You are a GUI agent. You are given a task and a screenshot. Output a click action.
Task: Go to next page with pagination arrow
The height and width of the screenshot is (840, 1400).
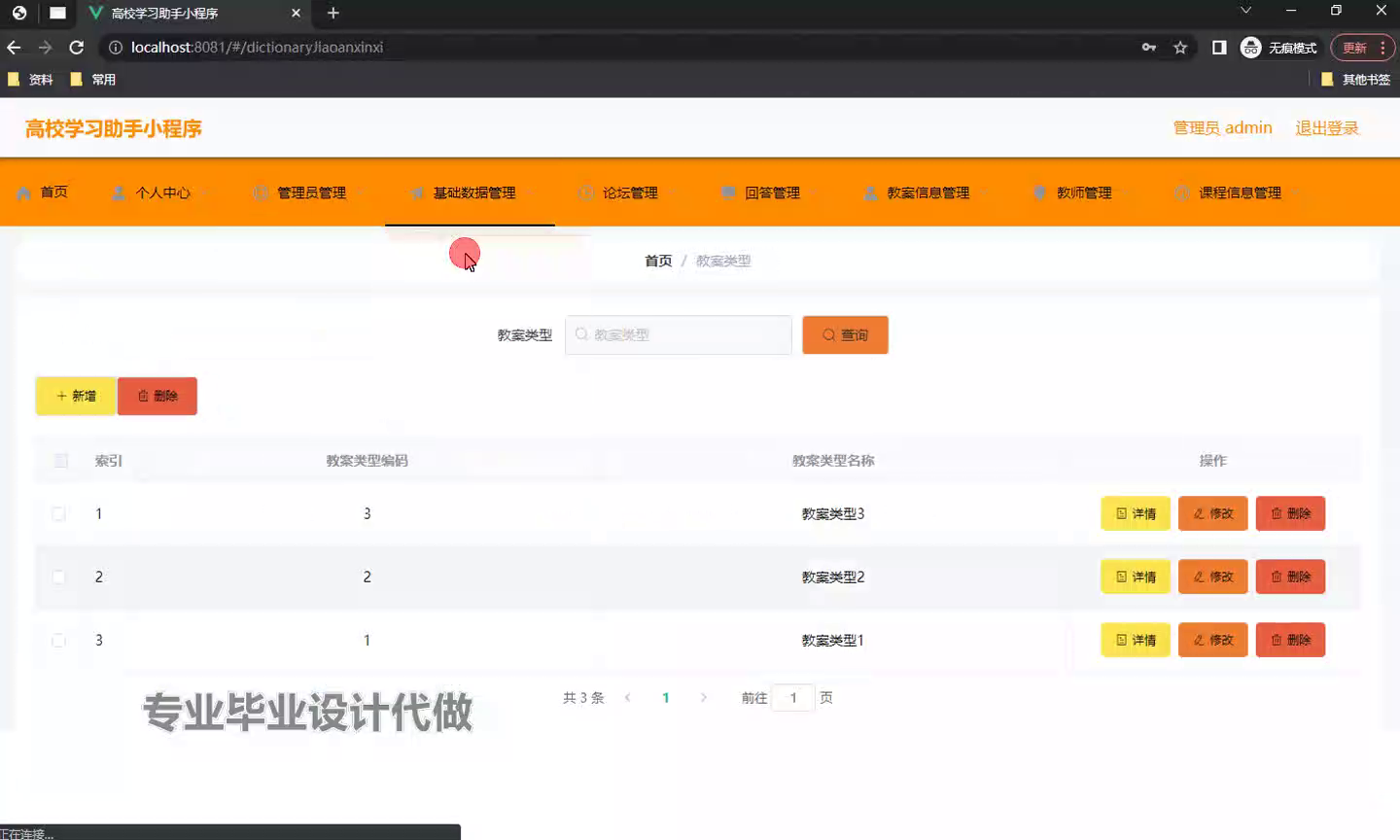703,697
